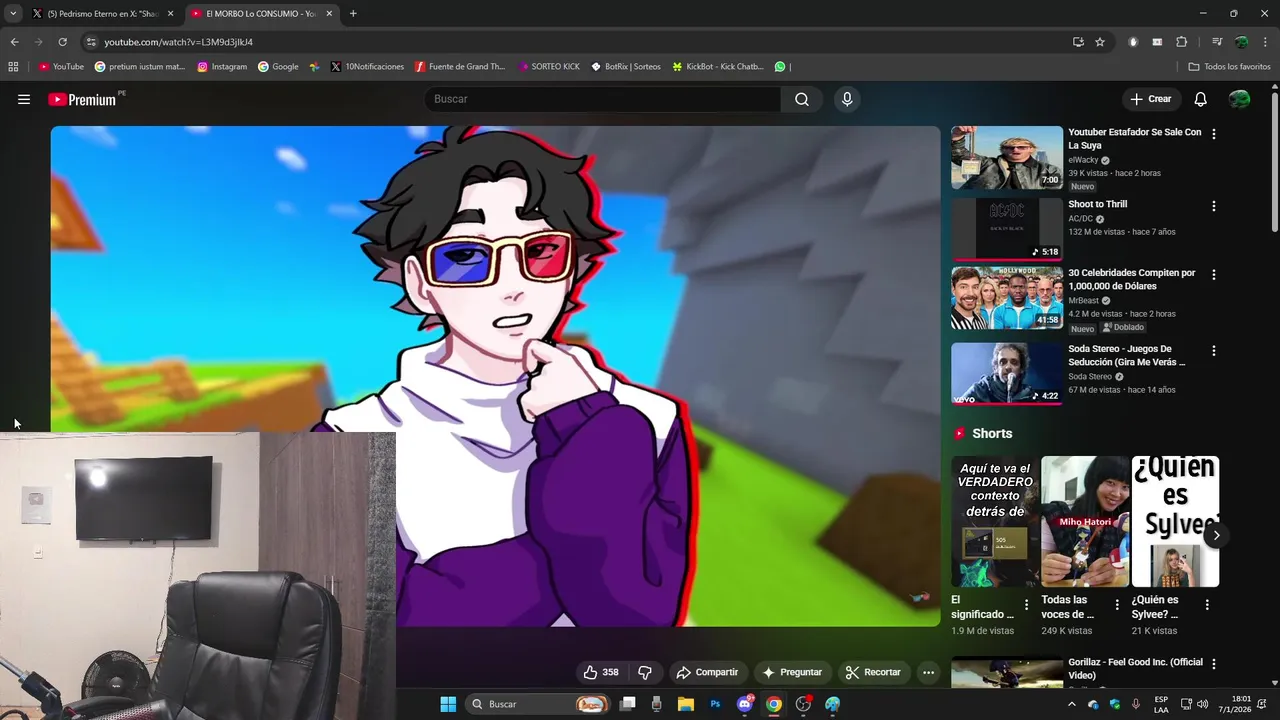Open Discord from the taskbar

pyautogui.click(x=745, y=704)
